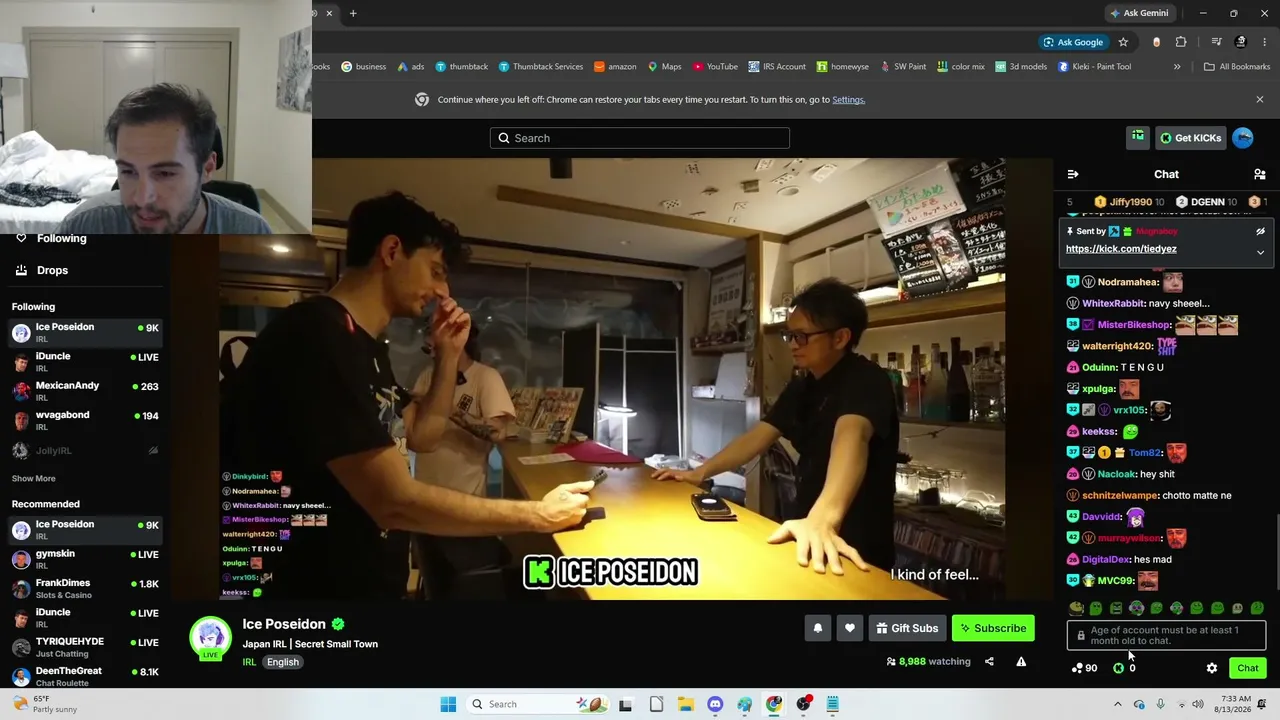1280x720 pixels.
Task: Click the stream notification bell icon
Action: point(818,628)
